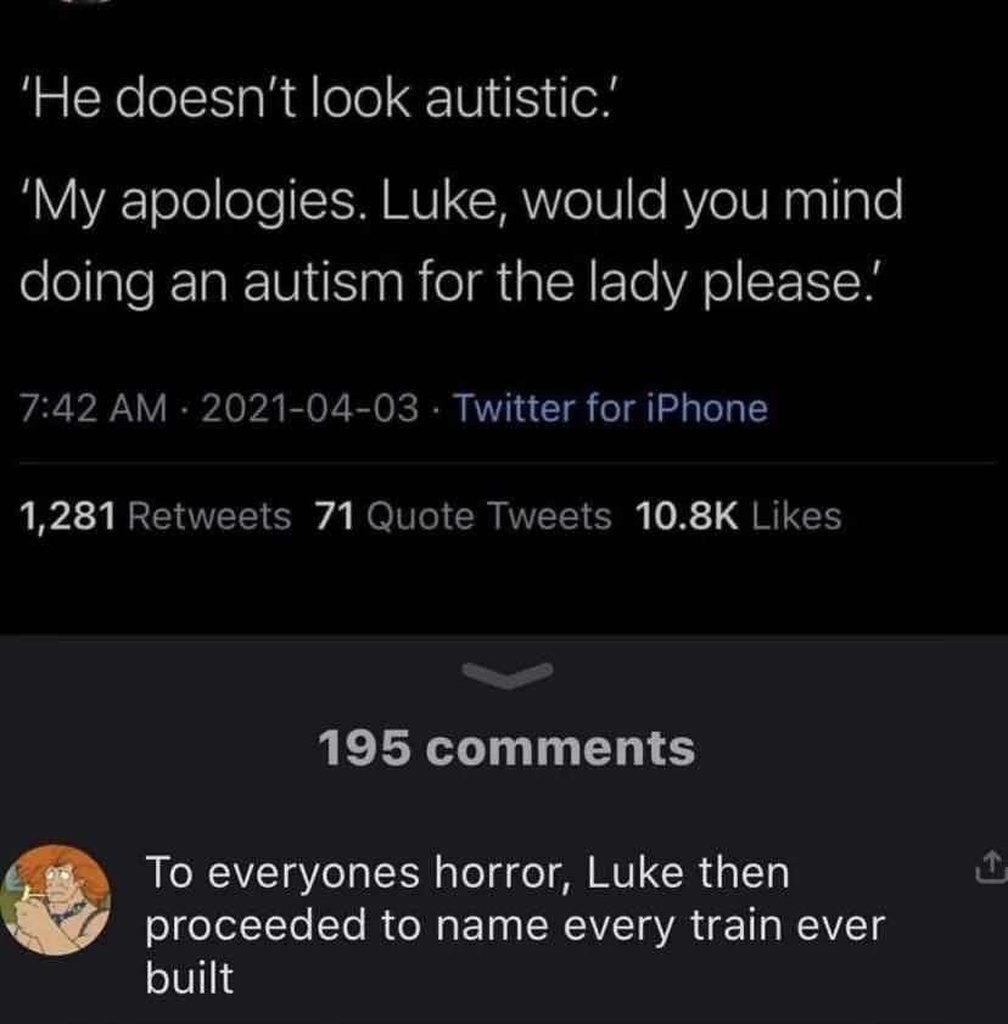Screen dimensions: 1008x1024
Task: View the 71 Quote Tweets list
Action: [x=464, y=516]
